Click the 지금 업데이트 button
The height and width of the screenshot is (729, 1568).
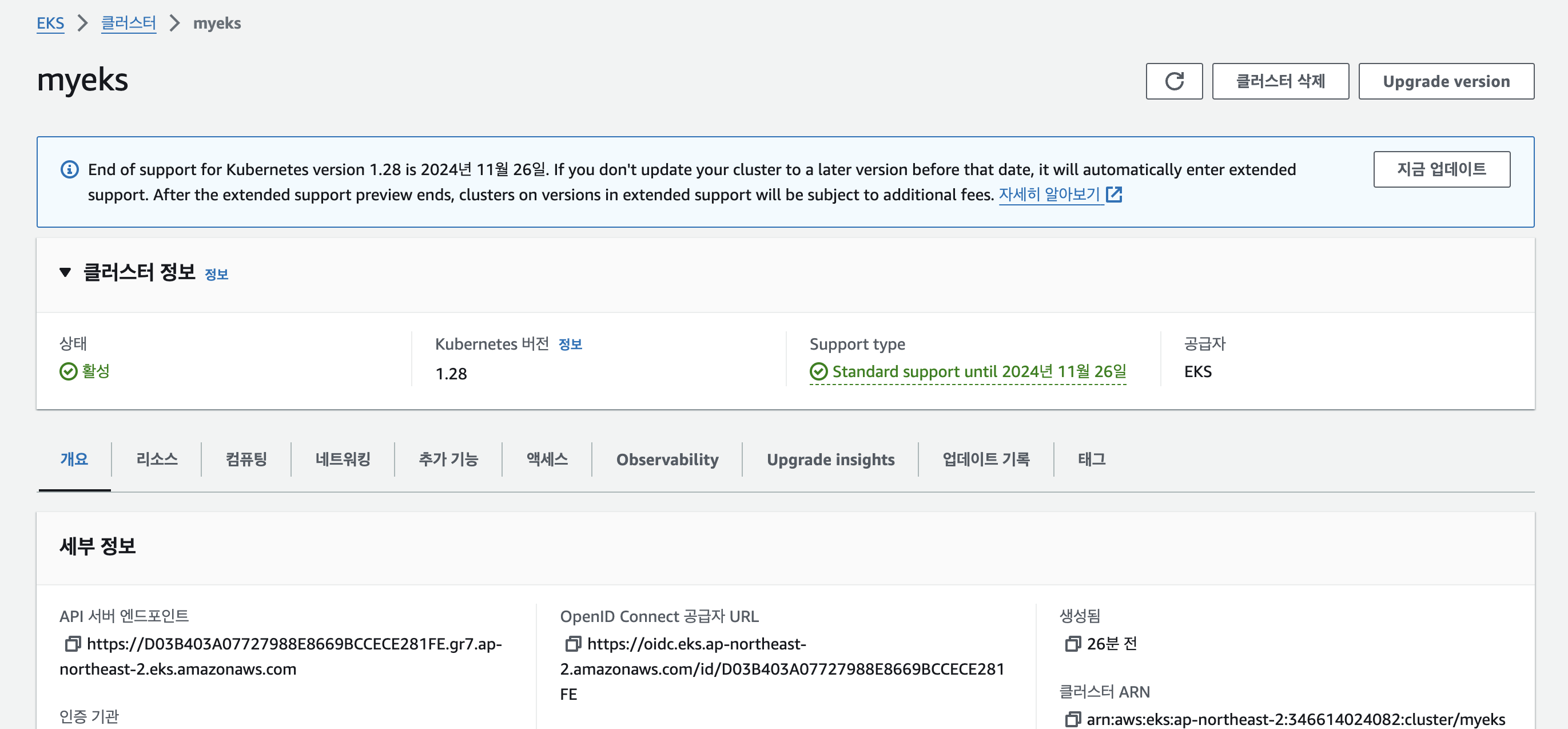point(1441,169)
